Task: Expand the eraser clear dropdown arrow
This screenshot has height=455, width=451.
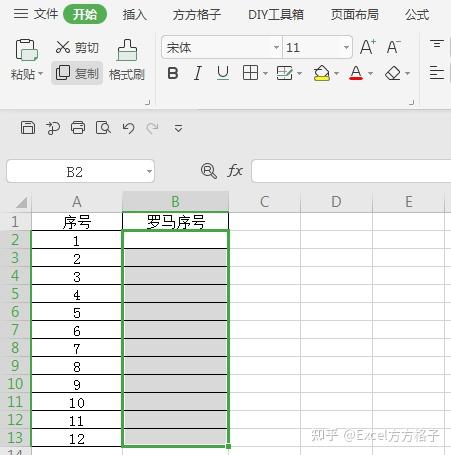Action: [x=407, y=73]
